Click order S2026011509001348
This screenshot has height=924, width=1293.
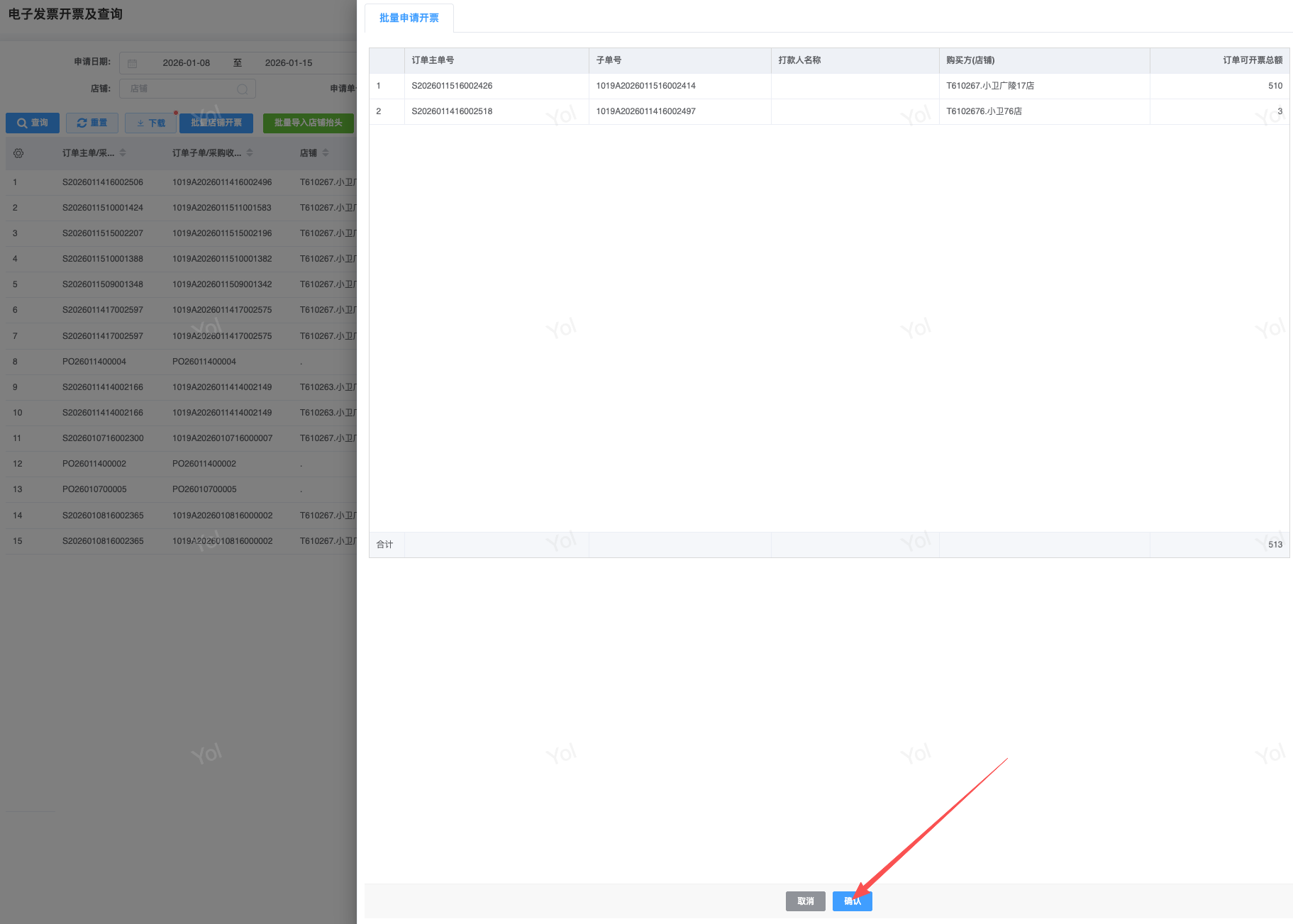tap(103, 284)
